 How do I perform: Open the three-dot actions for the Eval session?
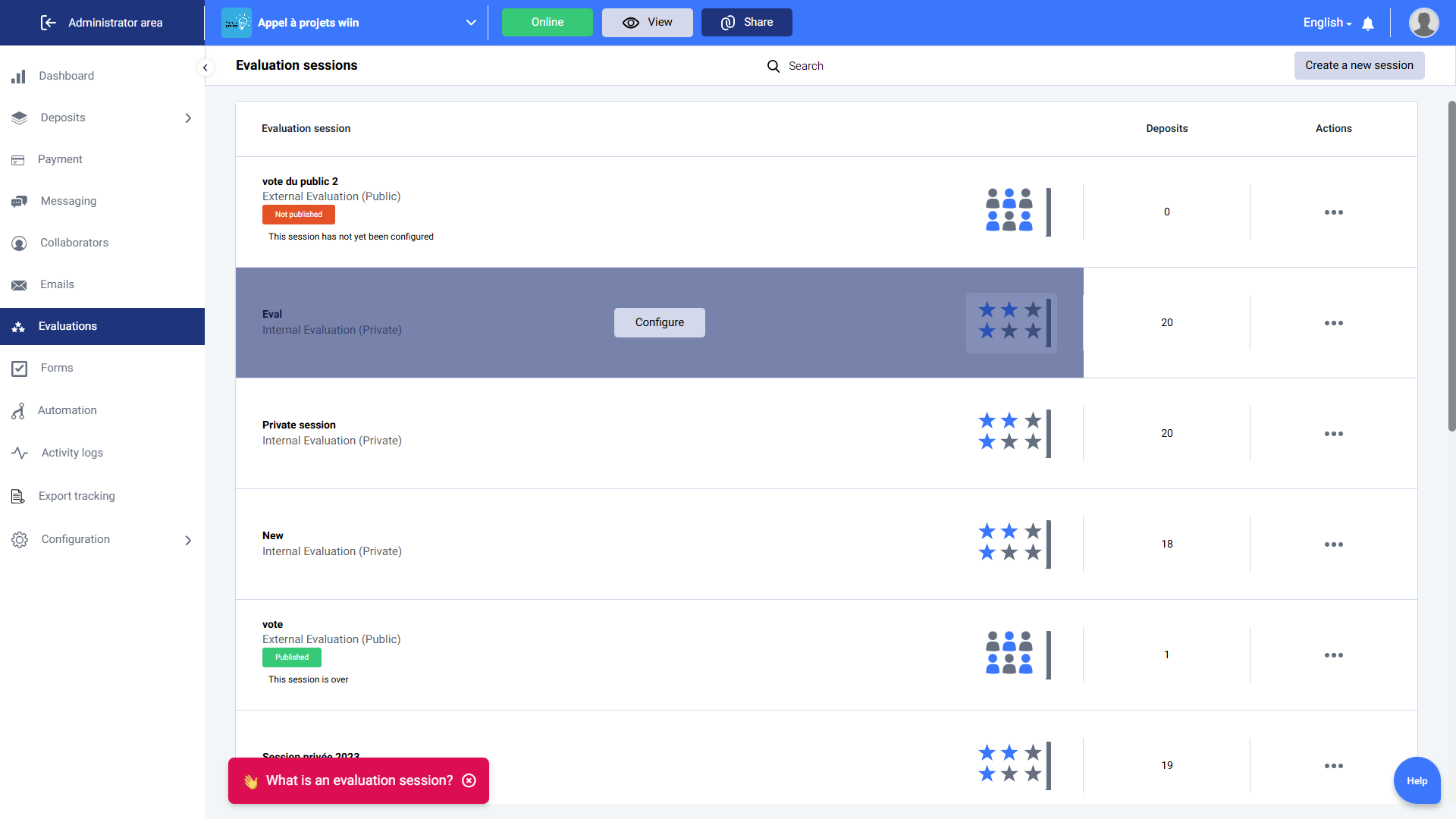point(1333,323)
